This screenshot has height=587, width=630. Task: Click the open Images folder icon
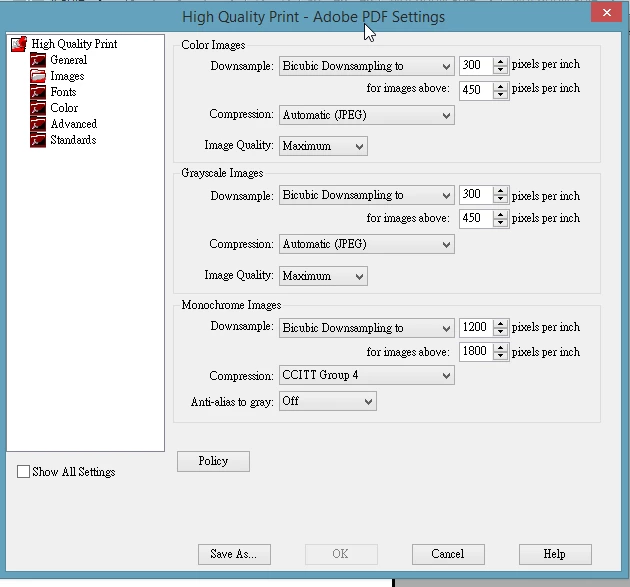(38, 76)
